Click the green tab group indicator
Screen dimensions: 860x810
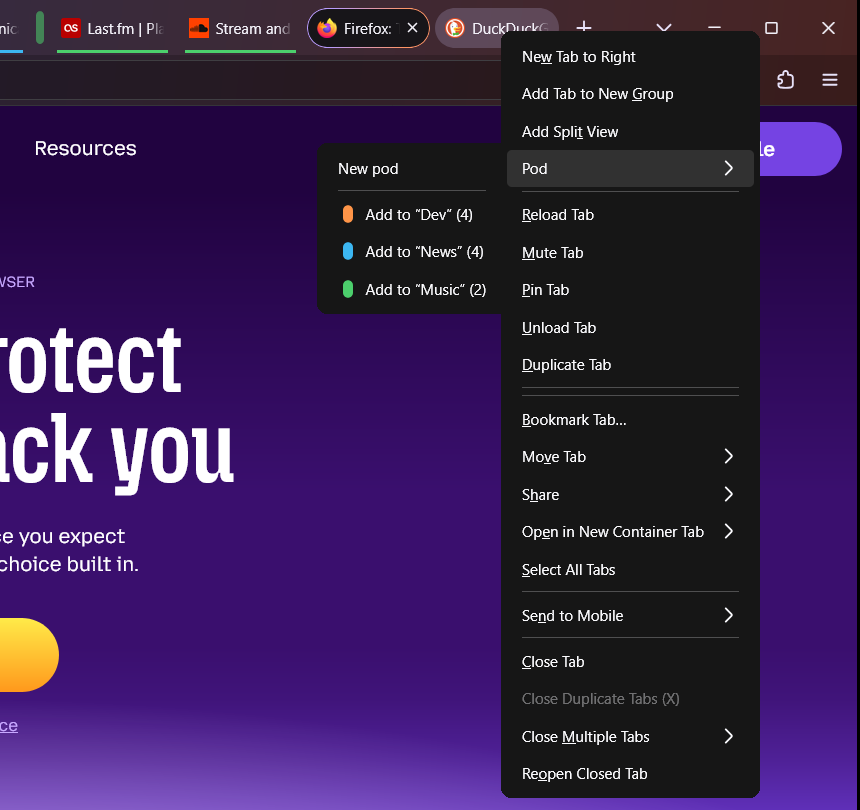point(39,27)
